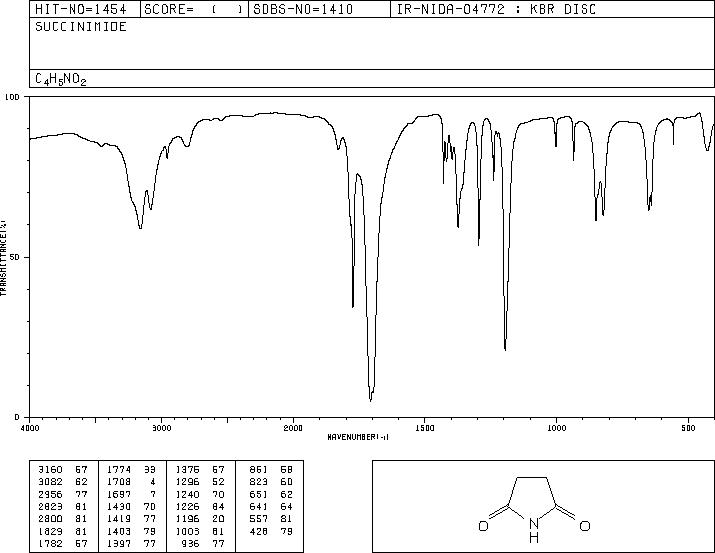
Task: Select peak table entry 3160
Action: (63, 470)
